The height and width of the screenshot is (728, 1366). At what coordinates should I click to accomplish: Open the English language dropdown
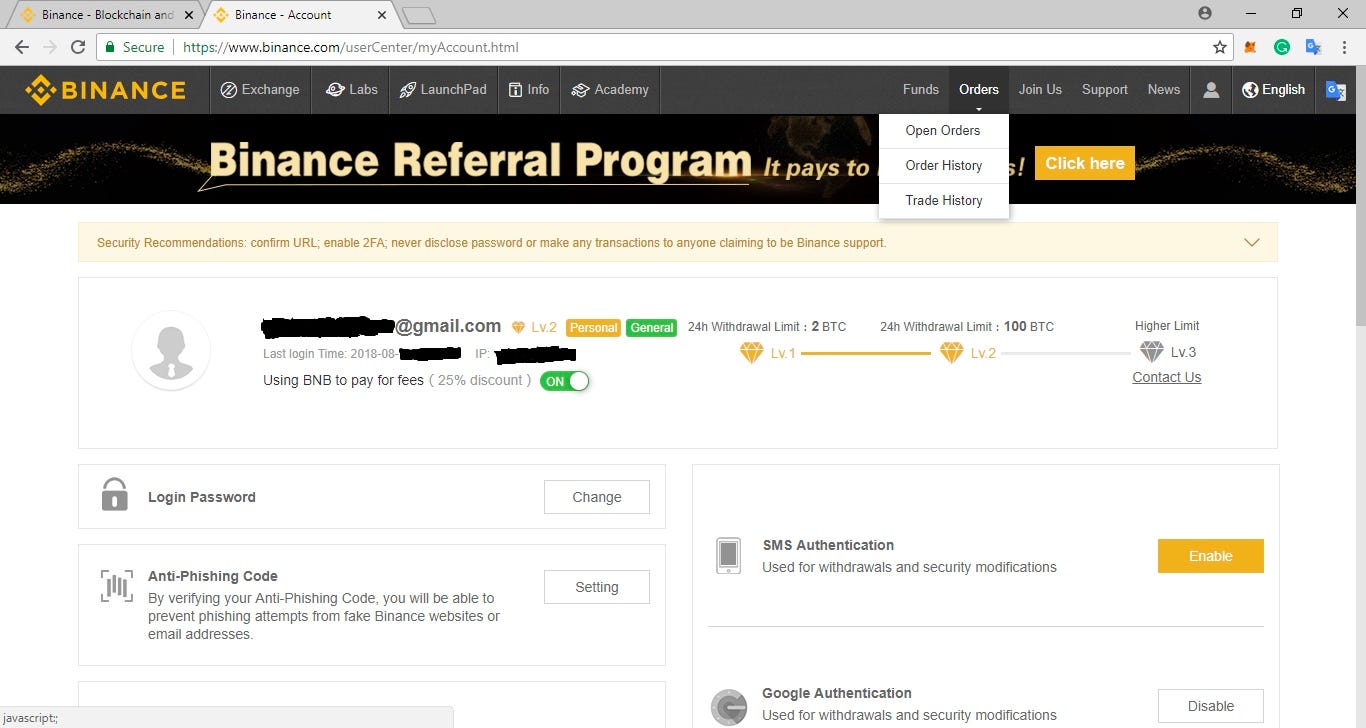1273,90
